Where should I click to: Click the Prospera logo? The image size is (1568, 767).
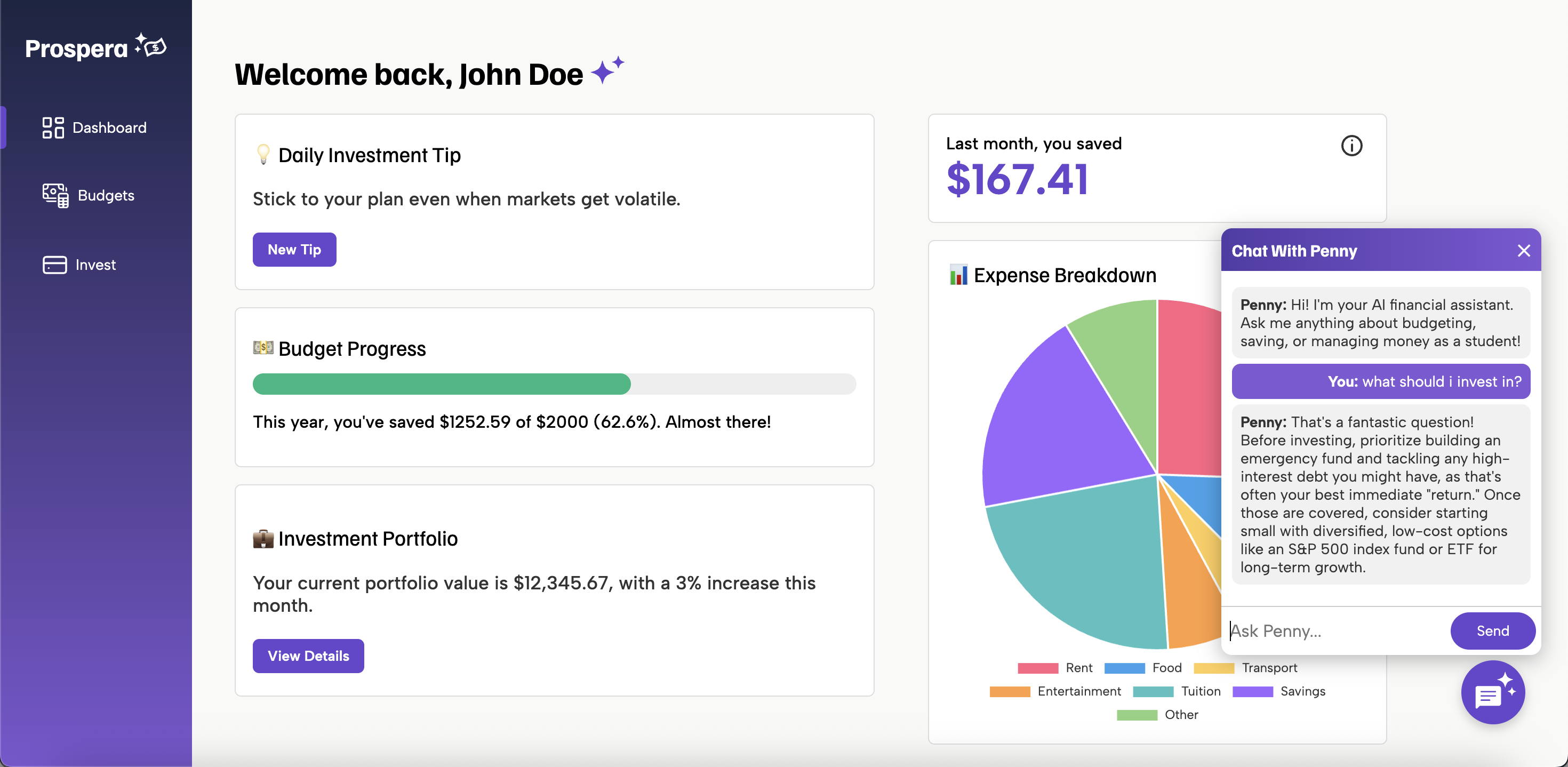coord(95,48)
